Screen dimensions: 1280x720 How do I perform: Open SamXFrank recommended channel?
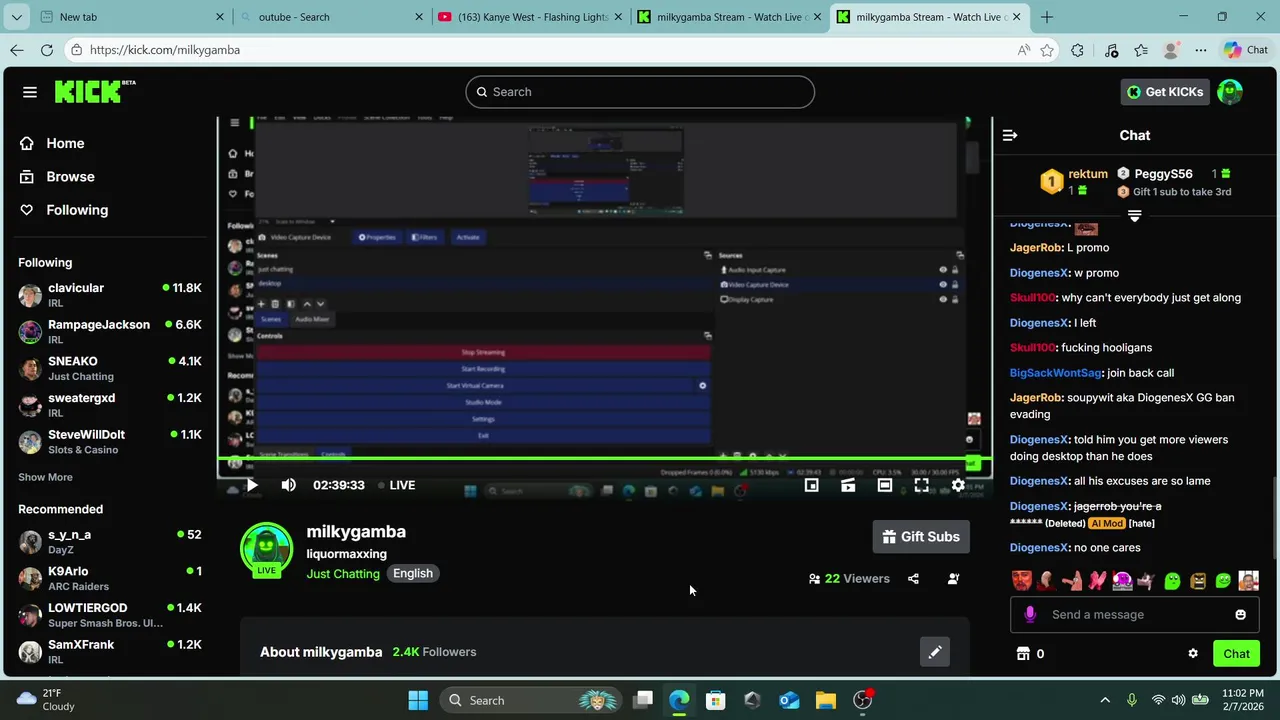(x=110, y=652)
